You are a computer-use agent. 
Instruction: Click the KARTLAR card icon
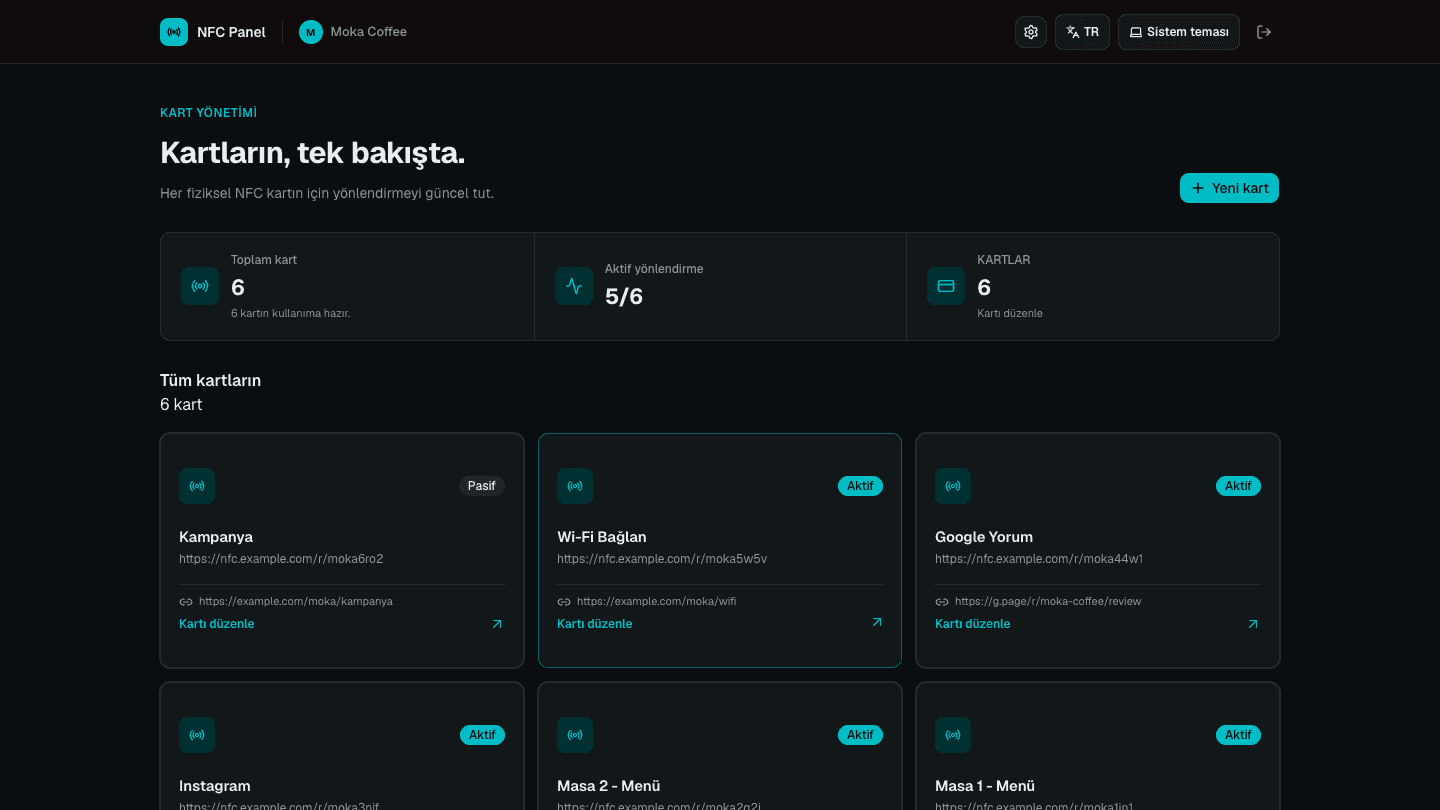coord(946,286)
